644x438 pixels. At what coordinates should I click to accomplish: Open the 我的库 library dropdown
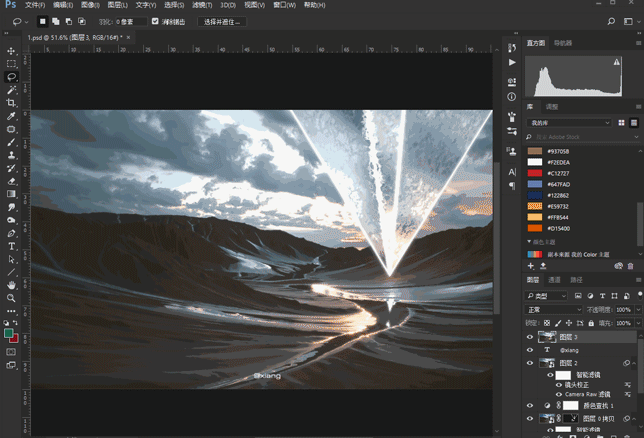pos(568,122)
